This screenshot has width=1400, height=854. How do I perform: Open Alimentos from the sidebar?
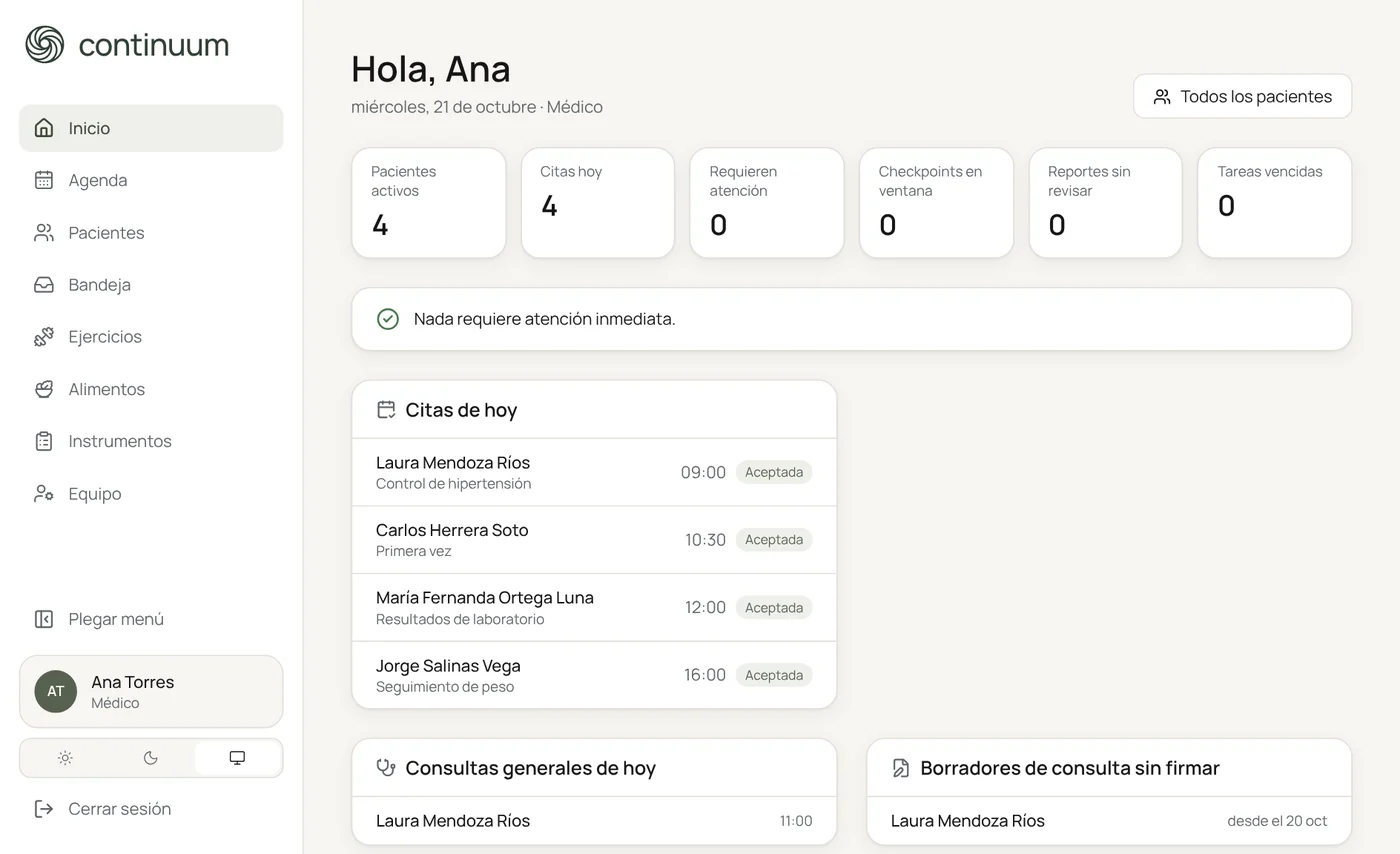click(x=151, y=389)
